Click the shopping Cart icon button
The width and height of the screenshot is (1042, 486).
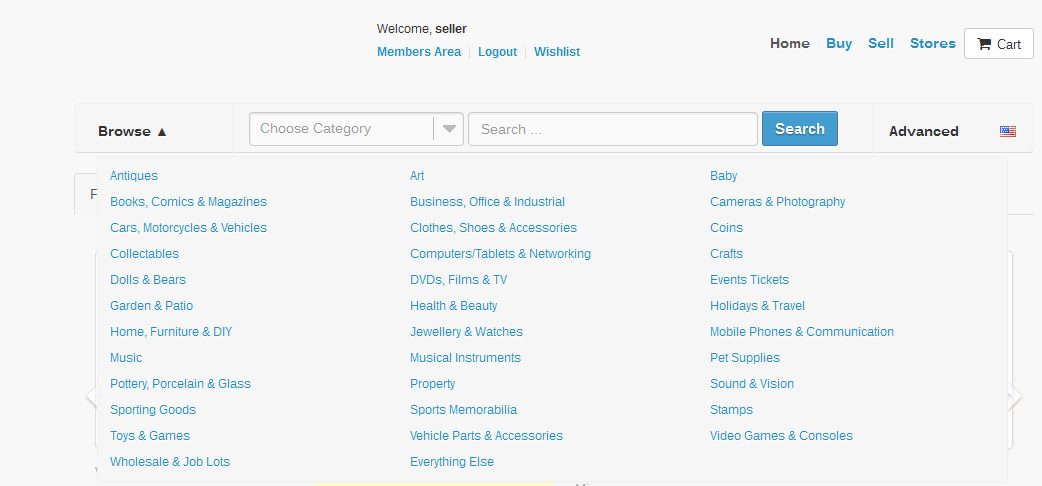tap(998, 44)
